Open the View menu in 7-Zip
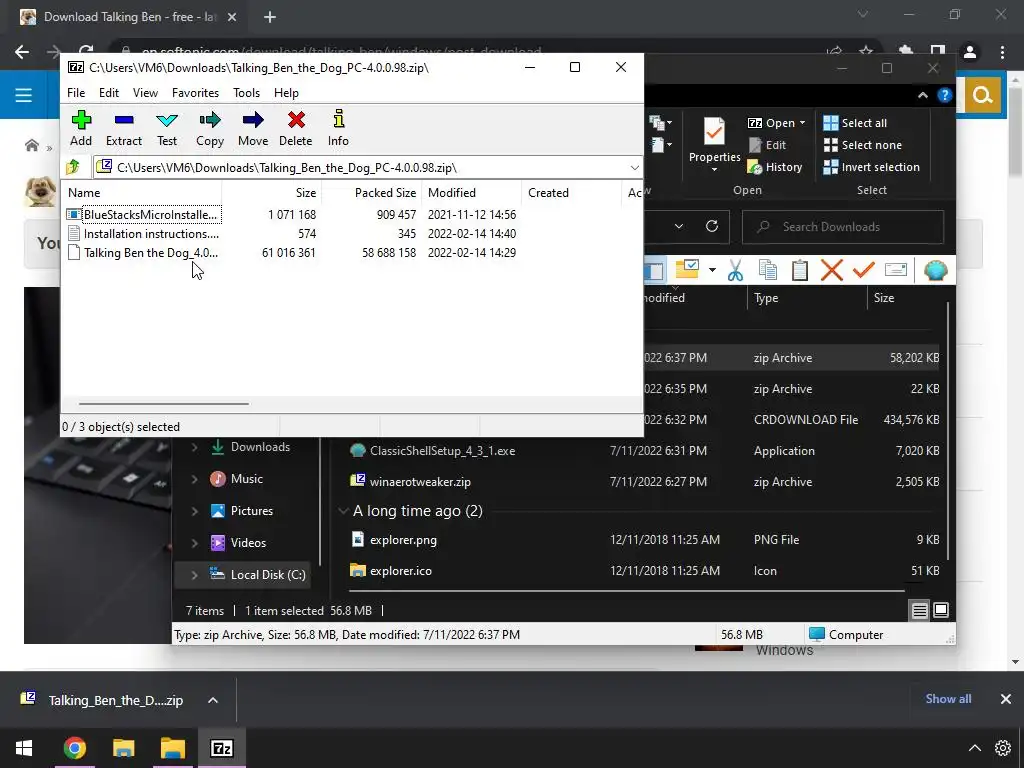 click(x=145, y=93)
